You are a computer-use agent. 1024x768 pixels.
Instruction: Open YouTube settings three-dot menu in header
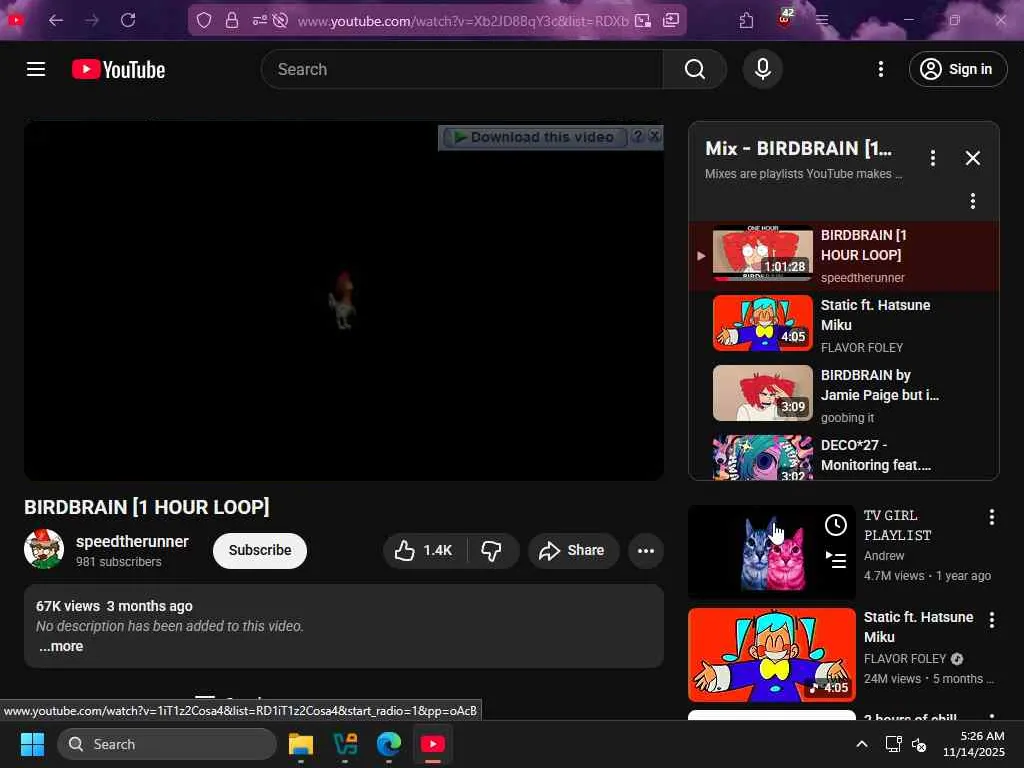[880, 69]
